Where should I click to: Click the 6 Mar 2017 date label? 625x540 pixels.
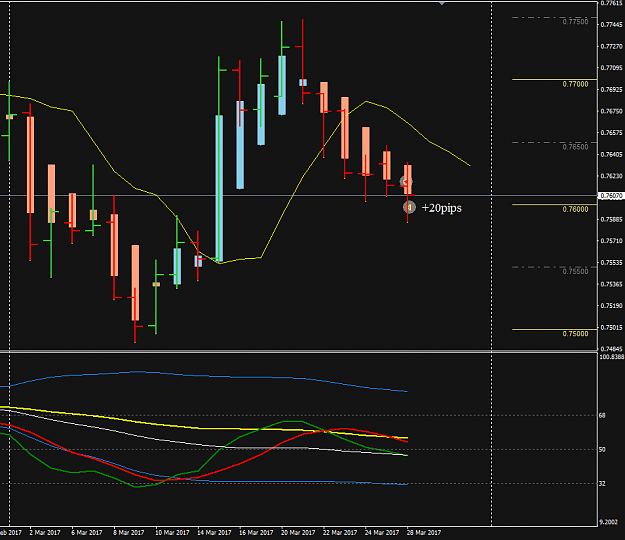click(87, 533)
